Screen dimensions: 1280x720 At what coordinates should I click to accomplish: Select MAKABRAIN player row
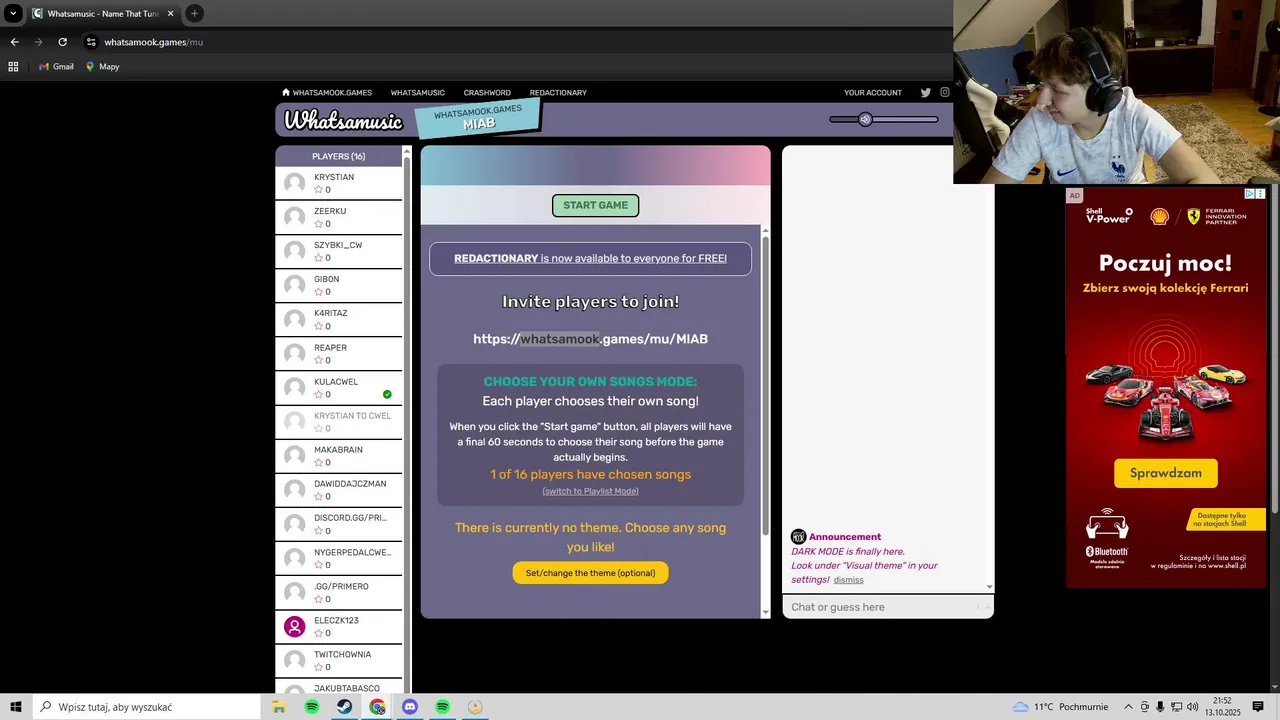tap(339, 456)
